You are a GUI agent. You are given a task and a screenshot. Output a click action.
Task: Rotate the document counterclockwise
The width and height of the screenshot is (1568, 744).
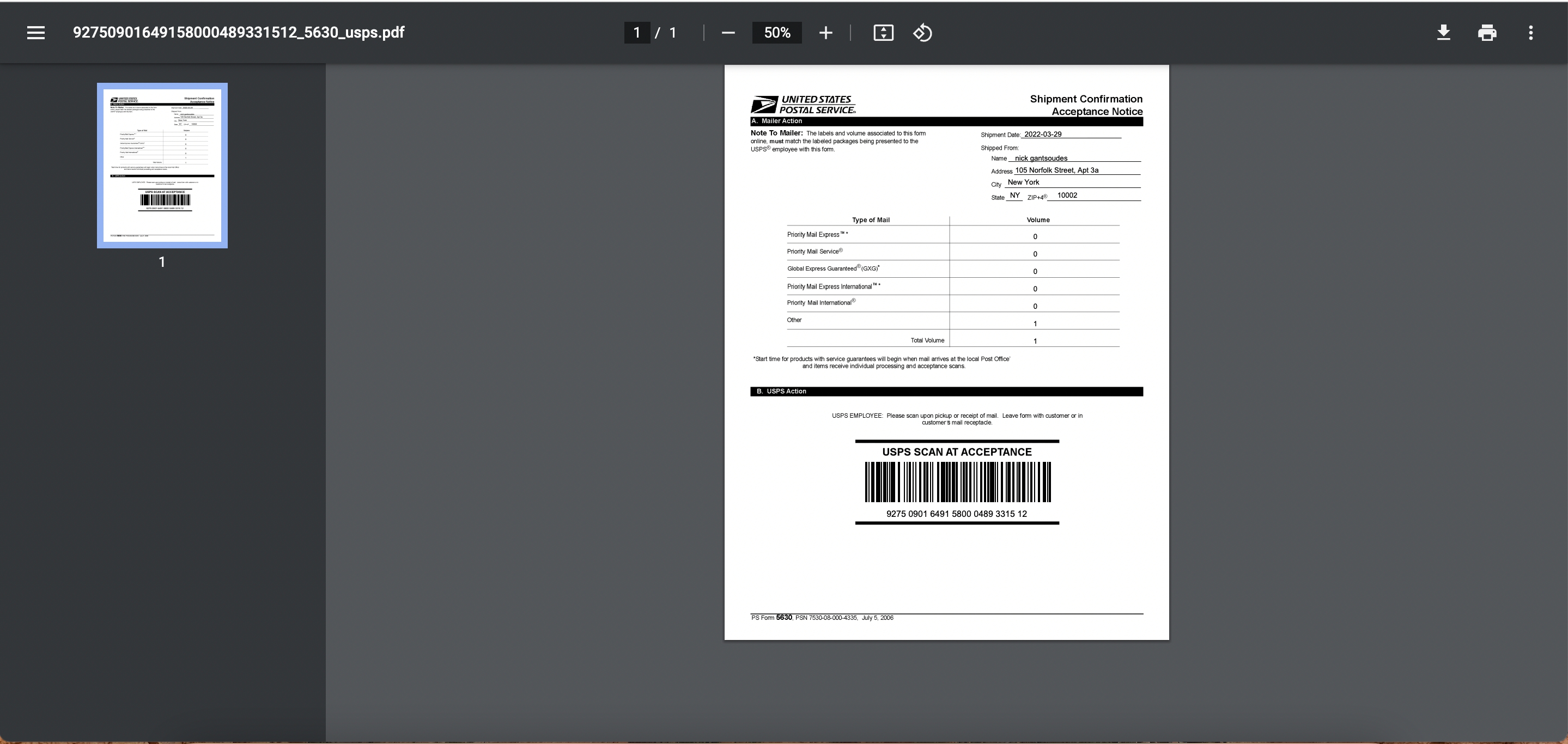pyautogui.click(x=923, y=33)
